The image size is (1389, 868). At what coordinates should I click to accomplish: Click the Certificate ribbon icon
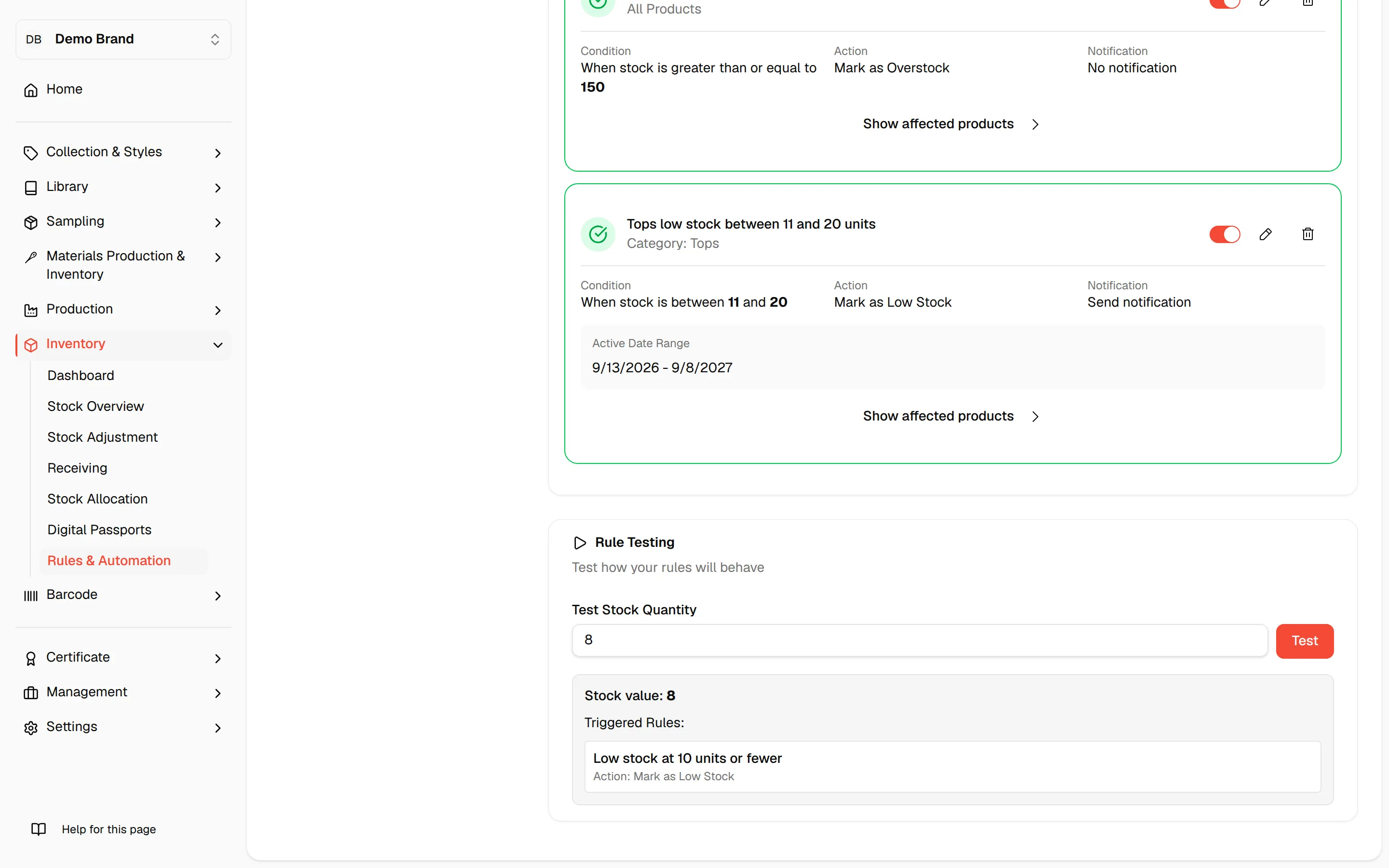(x=31, y=658)
